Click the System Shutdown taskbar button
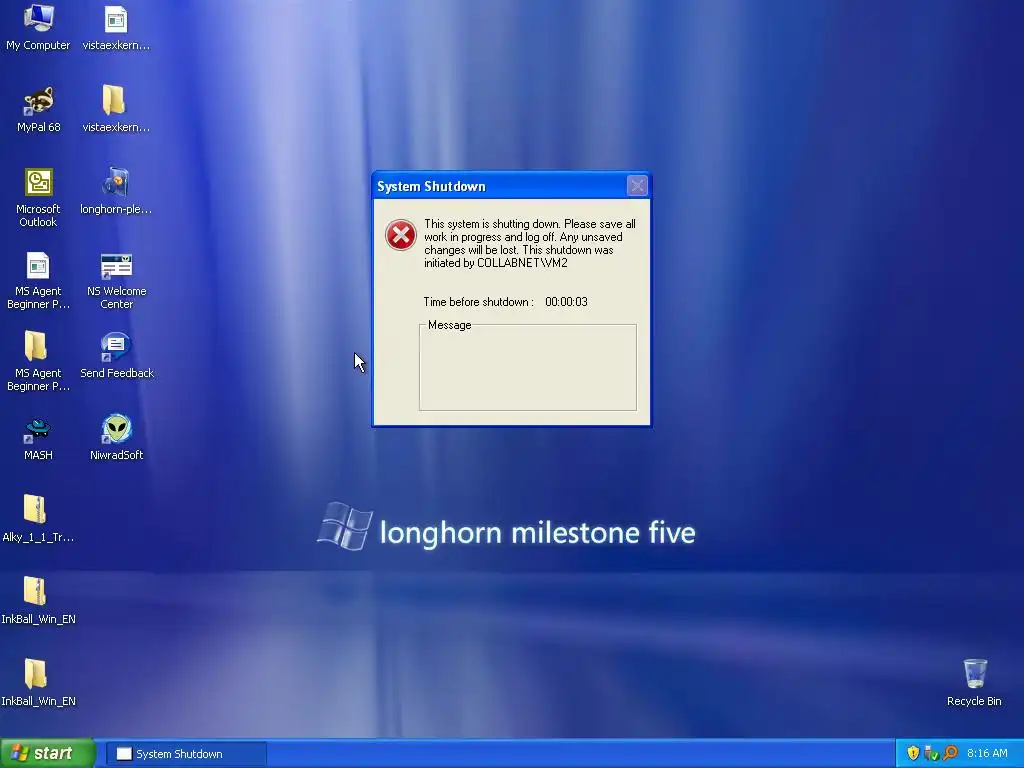This screenshot has width=1024, height=768. (x=186, y=754)
